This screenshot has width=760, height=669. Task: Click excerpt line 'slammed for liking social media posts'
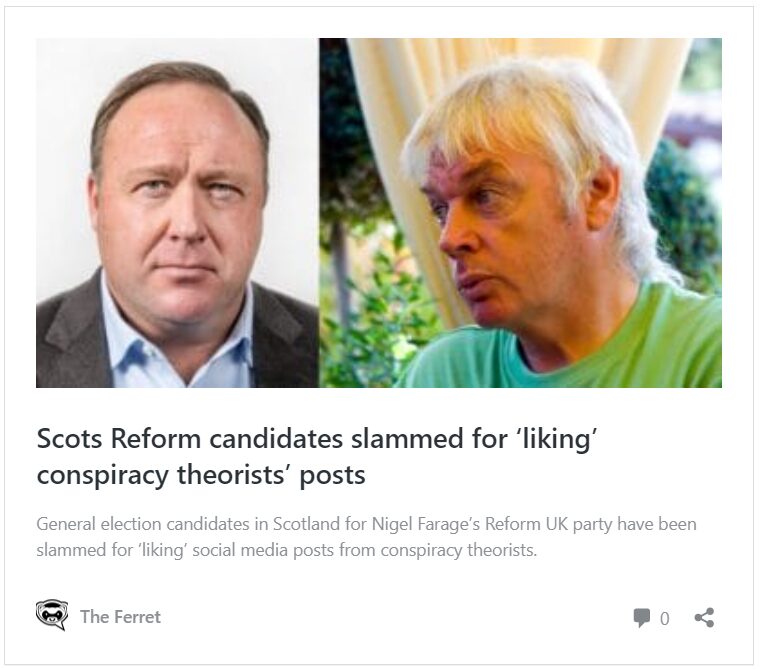click(287, 550)
